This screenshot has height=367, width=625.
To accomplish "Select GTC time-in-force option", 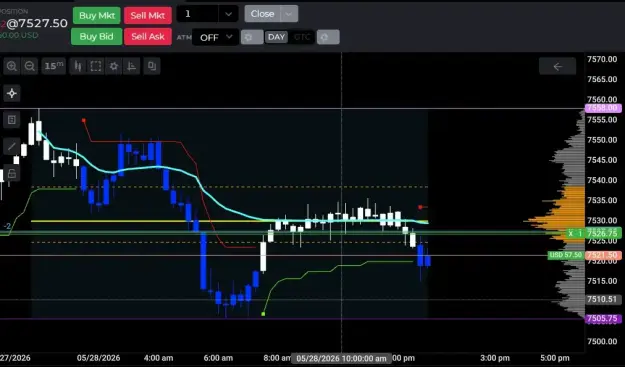I will [x=302, y=37].
